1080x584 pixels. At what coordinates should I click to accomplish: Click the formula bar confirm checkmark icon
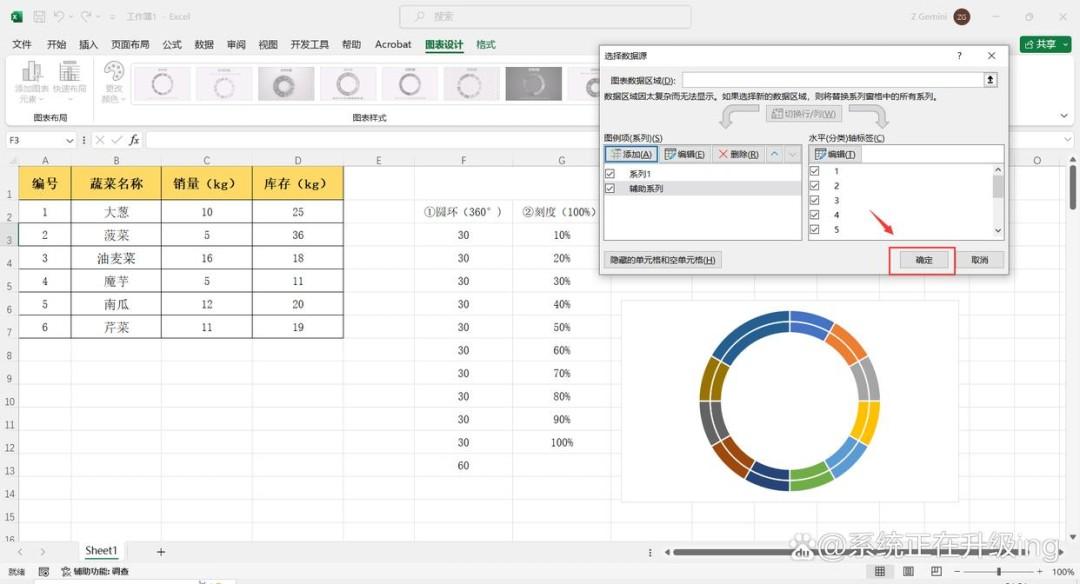click(x=116, y=140)
